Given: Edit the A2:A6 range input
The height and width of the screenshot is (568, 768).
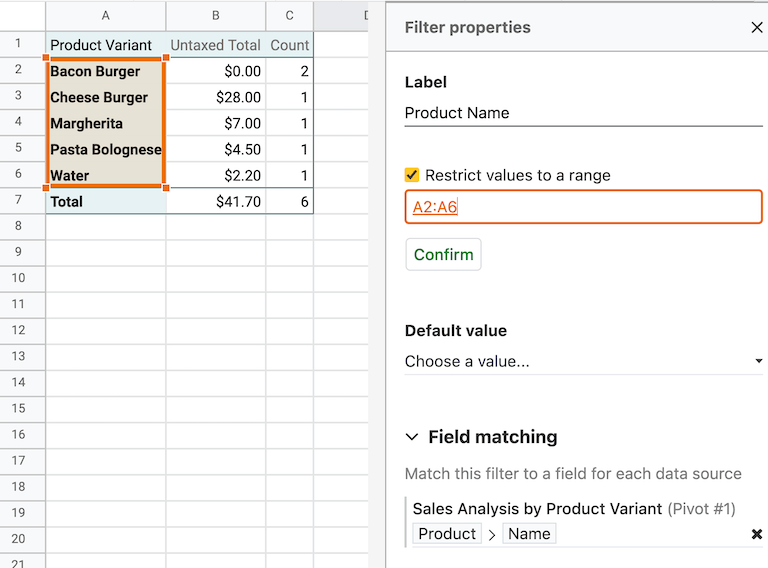Looking at the screenshot, I should 583,207.
